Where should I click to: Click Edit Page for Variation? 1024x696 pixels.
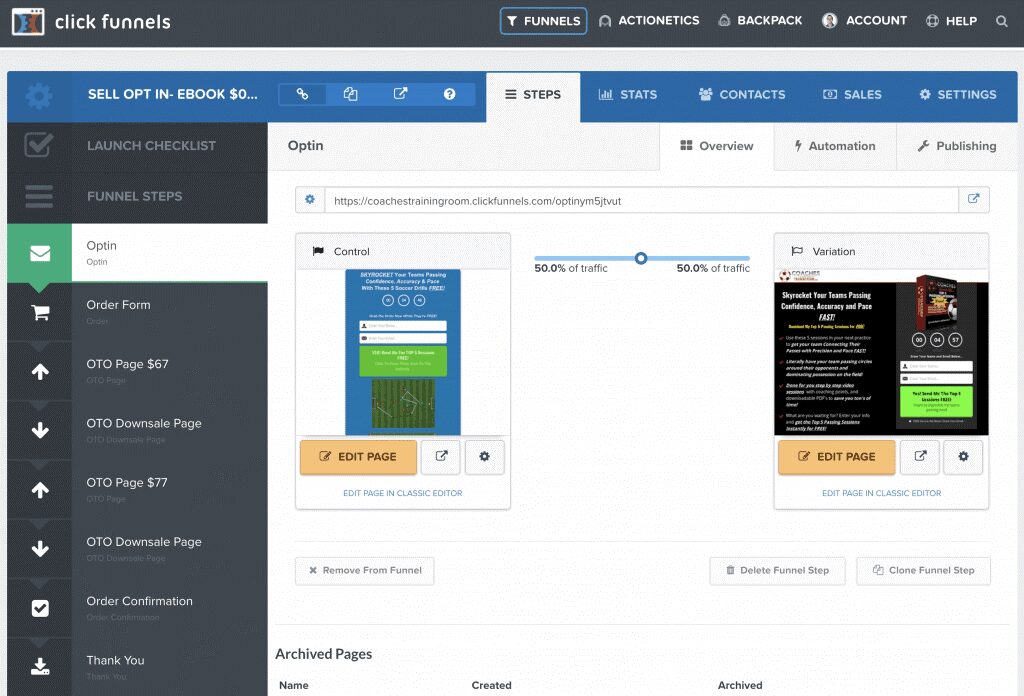point(837,456)
